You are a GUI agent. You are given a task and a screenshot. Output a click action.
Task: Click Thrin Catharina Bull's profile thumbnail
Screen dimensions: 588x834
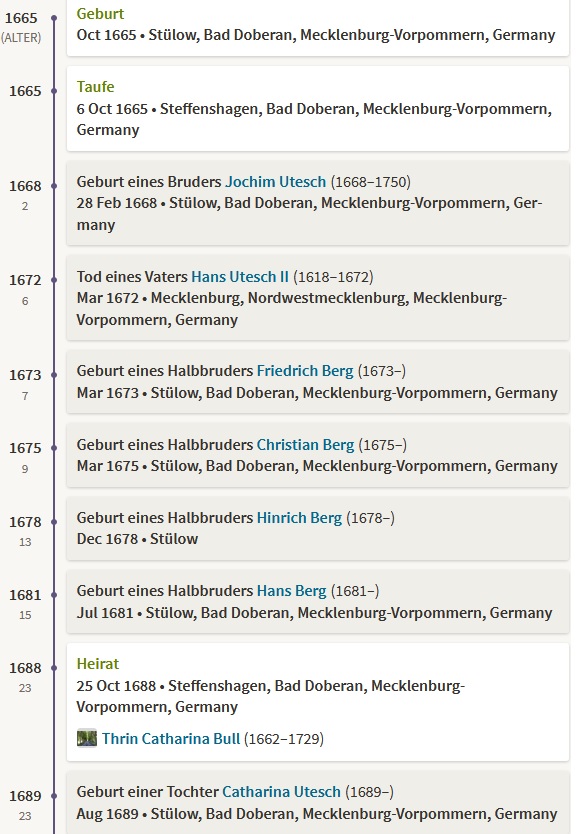87,738
